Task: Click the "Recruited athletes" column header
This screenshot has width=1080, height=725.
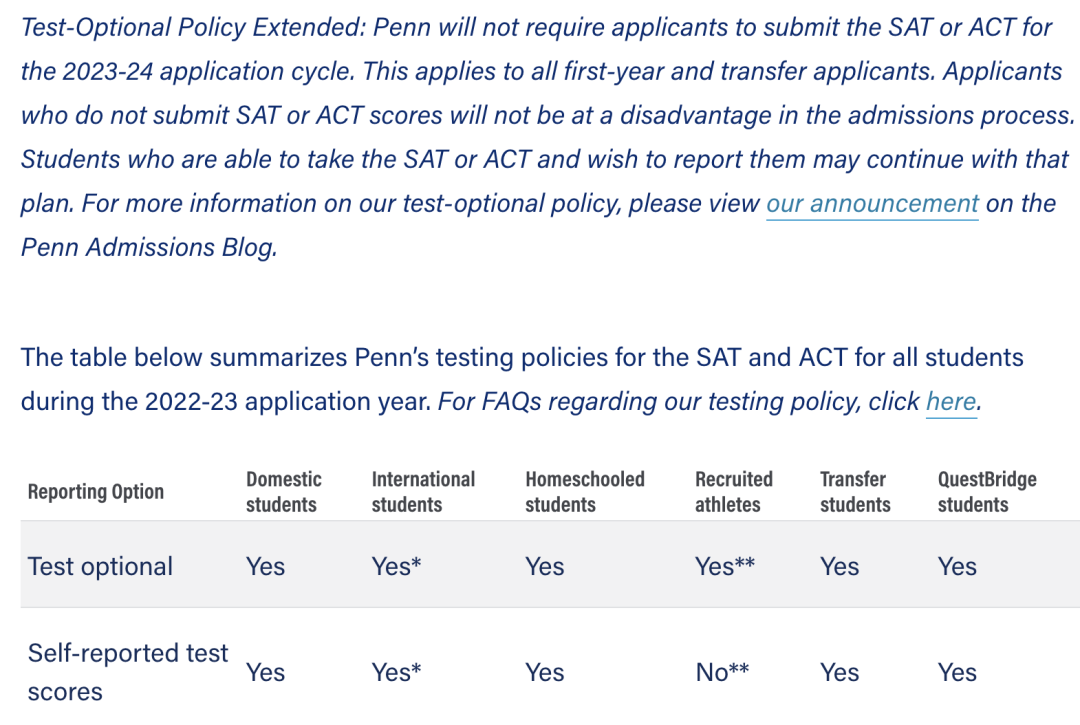Action: (x=734, y=492)
